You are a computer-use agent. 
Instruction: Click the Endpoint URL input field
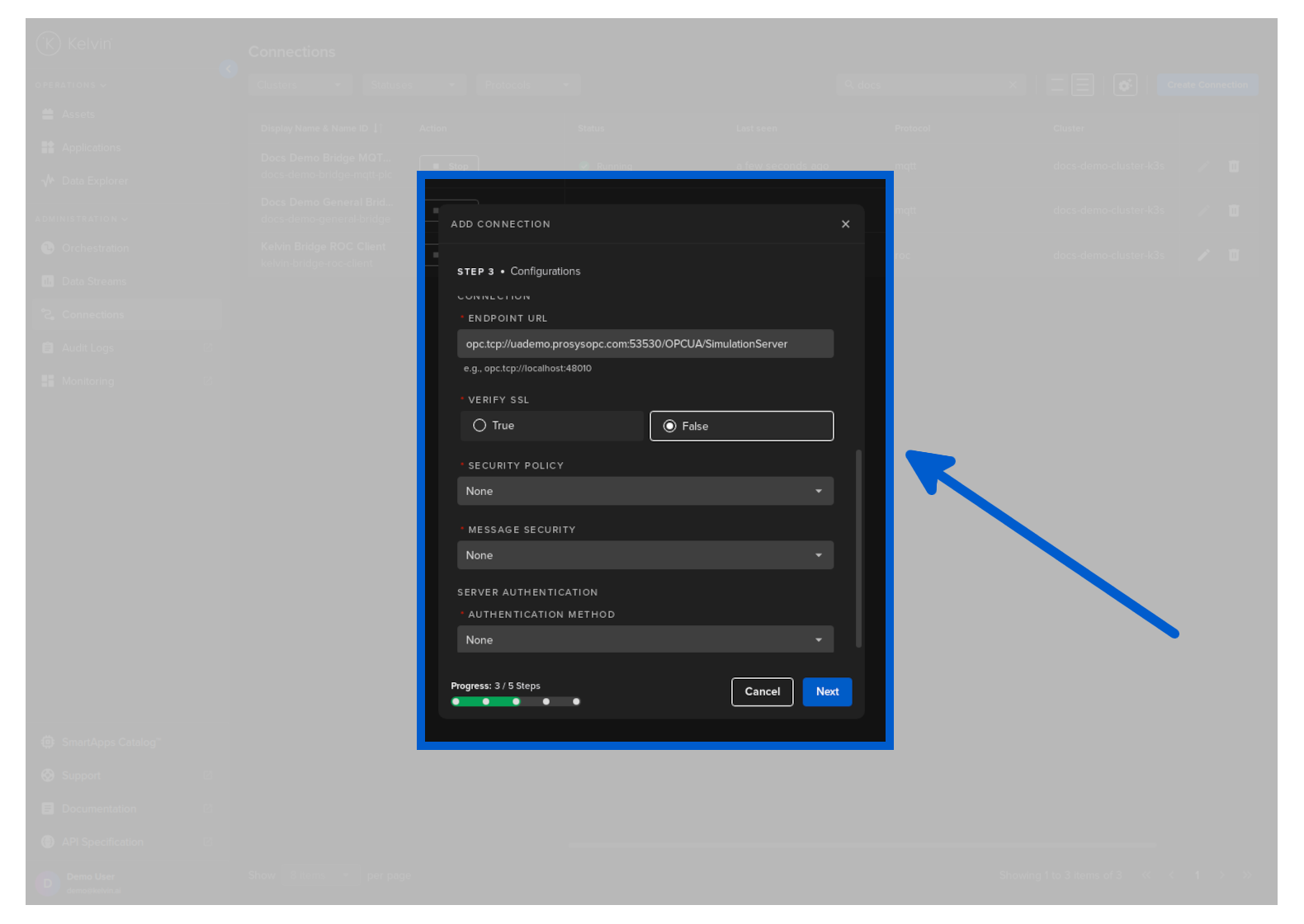645,344
